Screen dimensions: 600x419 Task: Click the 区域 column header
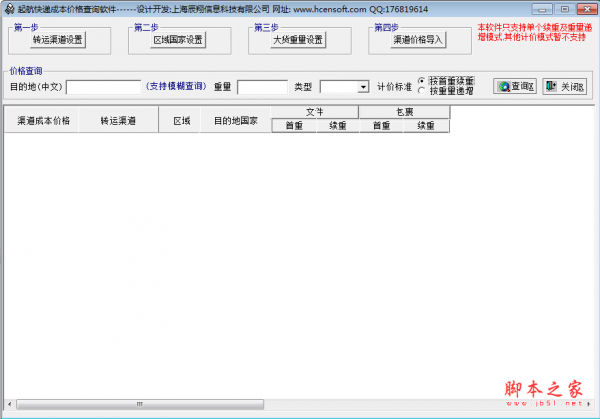(179, 121)
